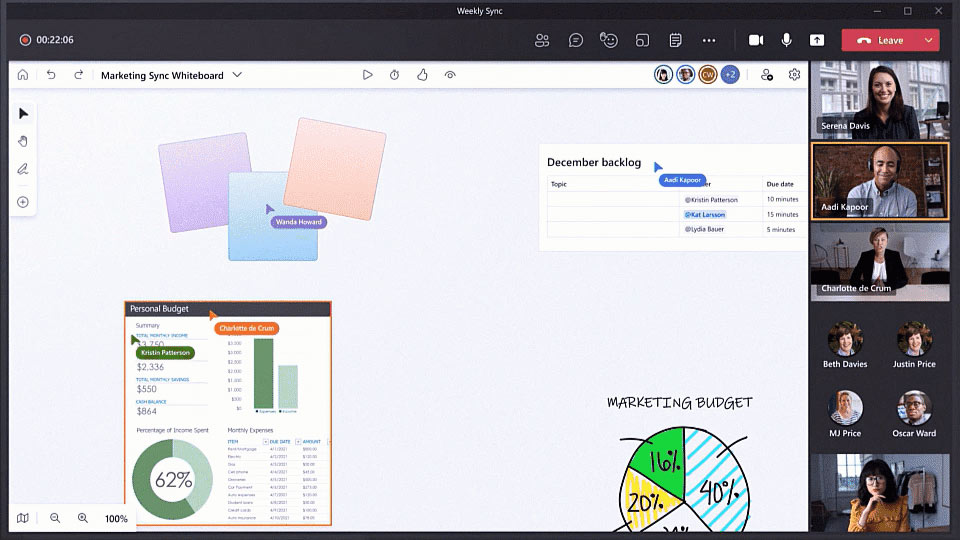Open the whiteboard settings gear
This screenshot has width=960, height=540.
pos(794,75)
